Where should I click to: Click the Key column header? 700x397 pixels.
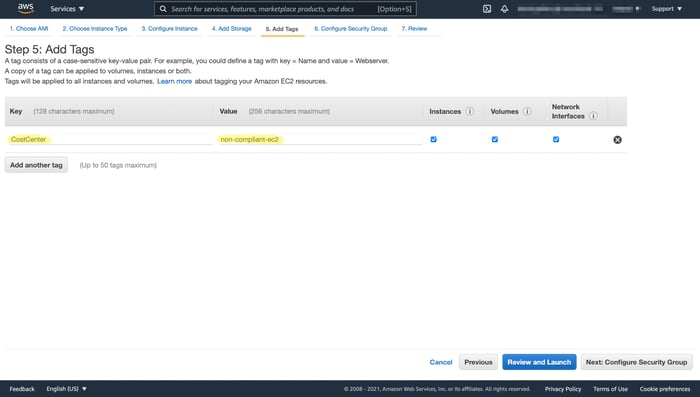click(x=16, y=111)
